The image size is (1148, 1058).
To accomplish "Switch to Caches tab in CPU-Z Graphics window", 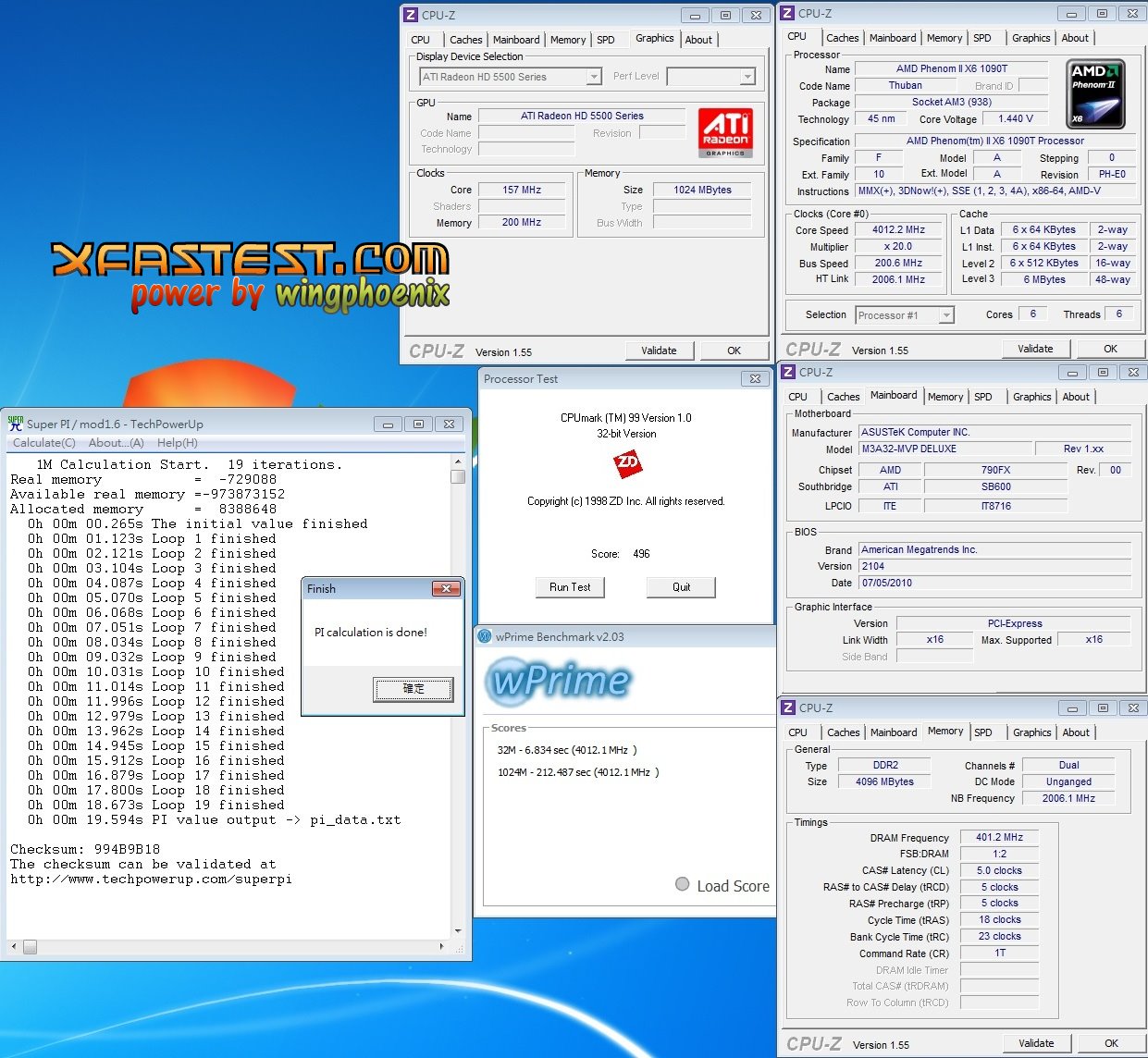I will 465,40.
